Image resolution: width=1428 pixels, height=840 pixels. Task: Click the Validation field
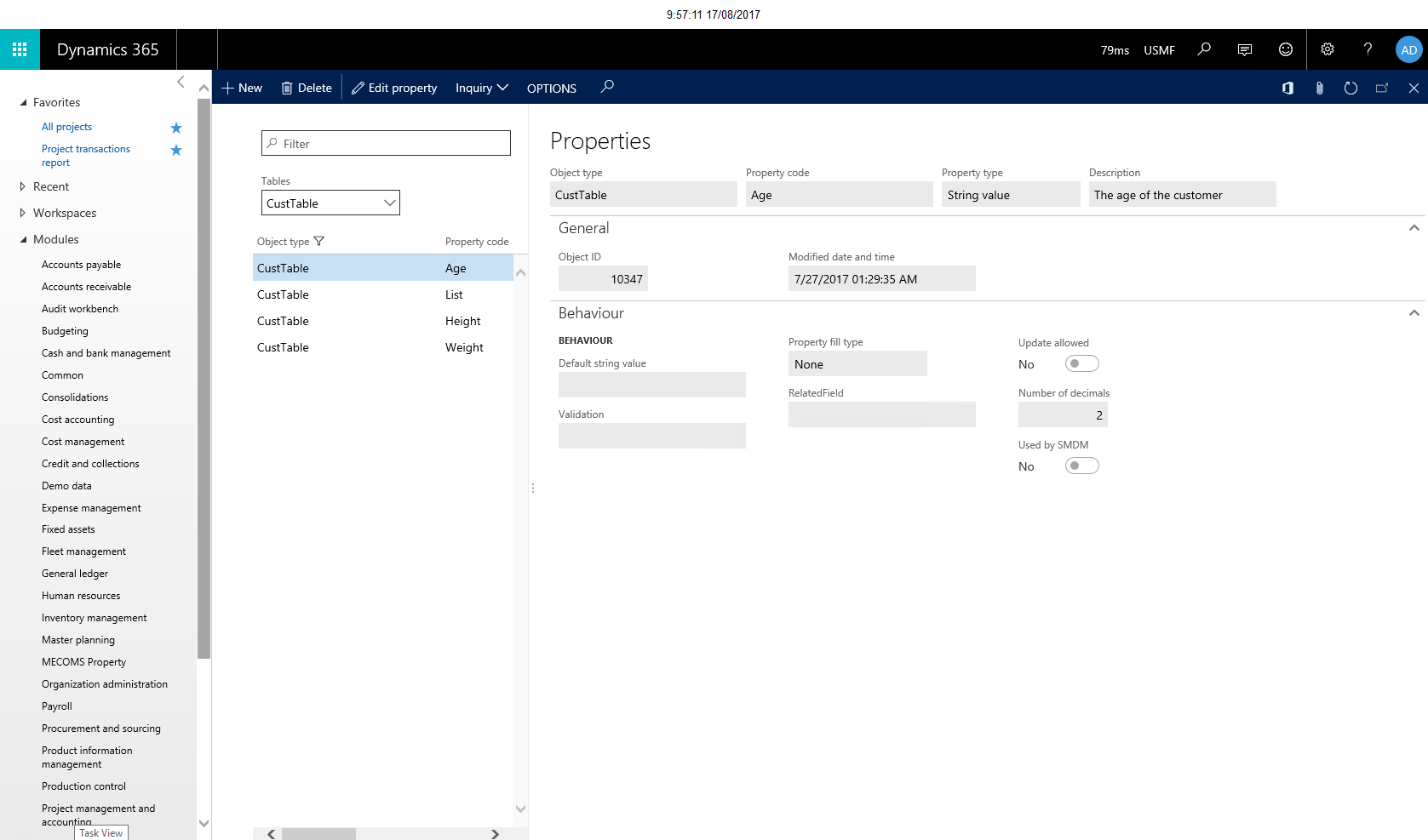click(x=652, y=436)
